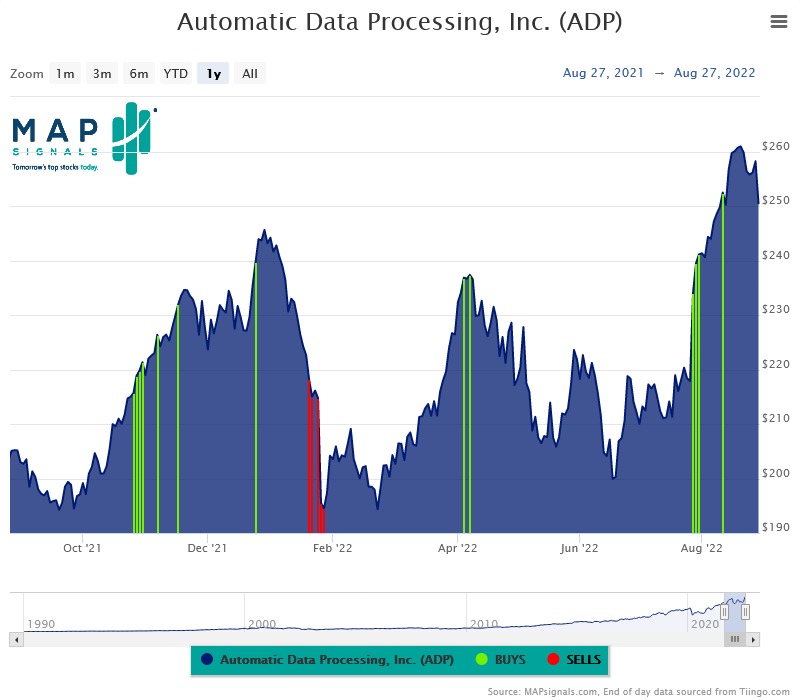The width and height of the screenshot is (800, 700).
Task: Open the end date picker Aug 27, 2022
Action: coord(714,73)
